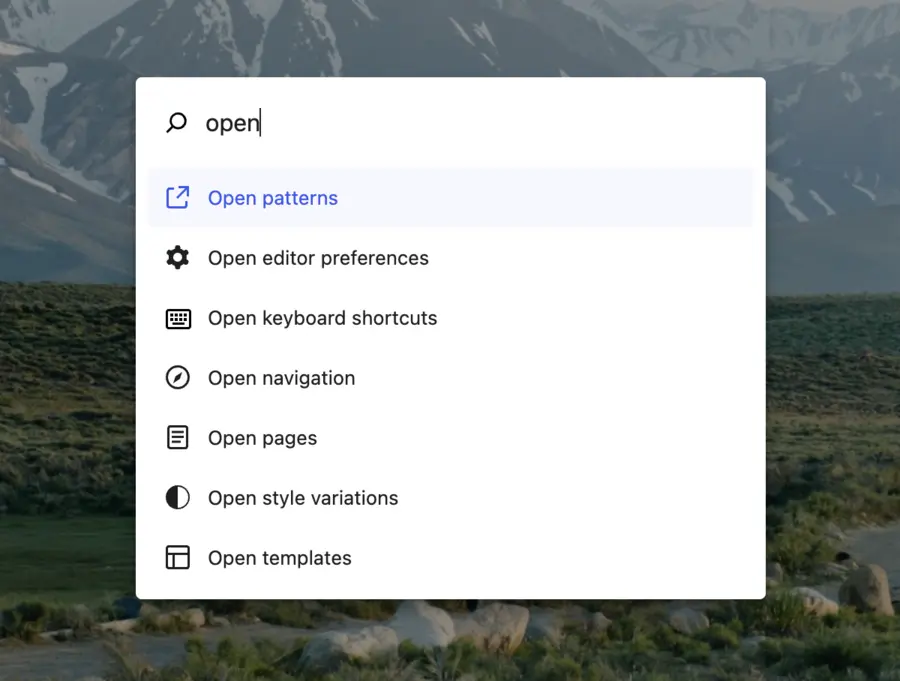Place the cursor after the typed word open
This screenshot has width=900, height=681.
coord(261,122)
